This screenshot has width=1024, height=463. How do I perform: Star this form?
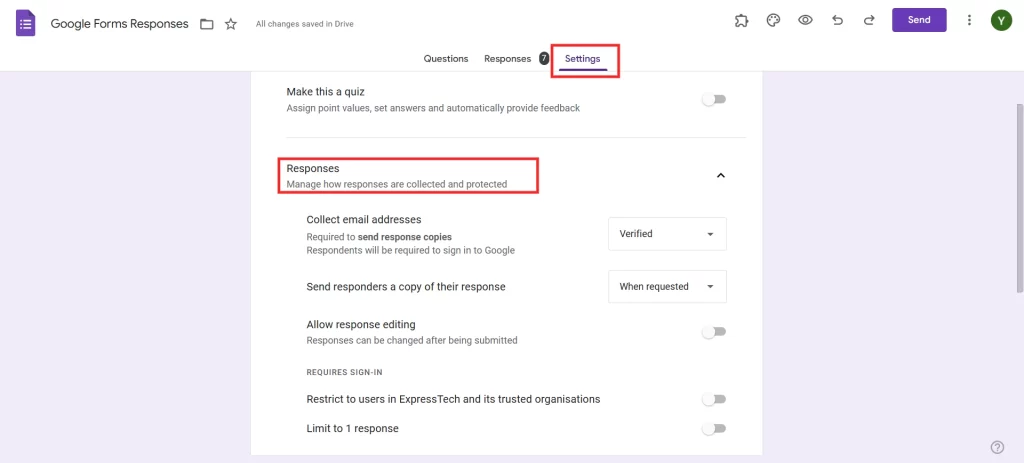(231, 23)
